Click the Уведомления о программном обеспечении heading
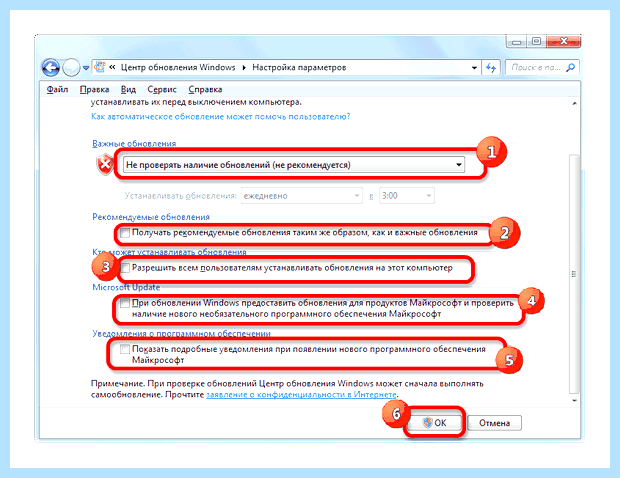The image size is (620, 478). tap(181, 333)
